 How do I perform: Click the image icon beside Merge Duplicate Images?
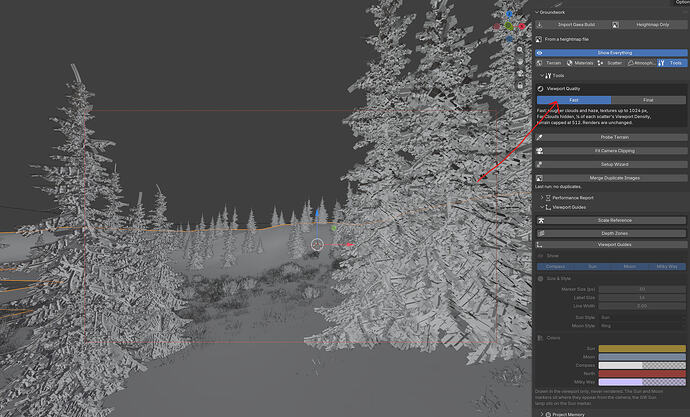(540, 178)
